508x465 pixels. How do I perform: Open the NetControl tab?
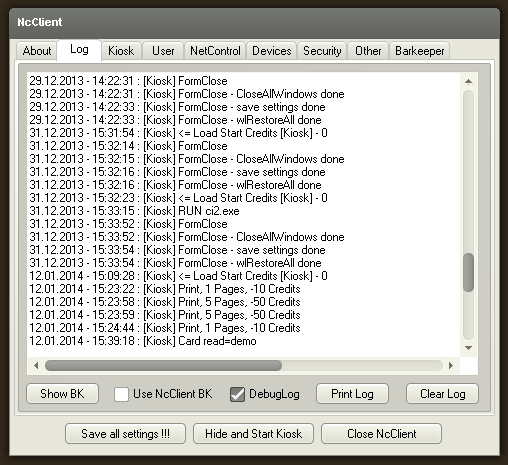[x=215, y=51]
